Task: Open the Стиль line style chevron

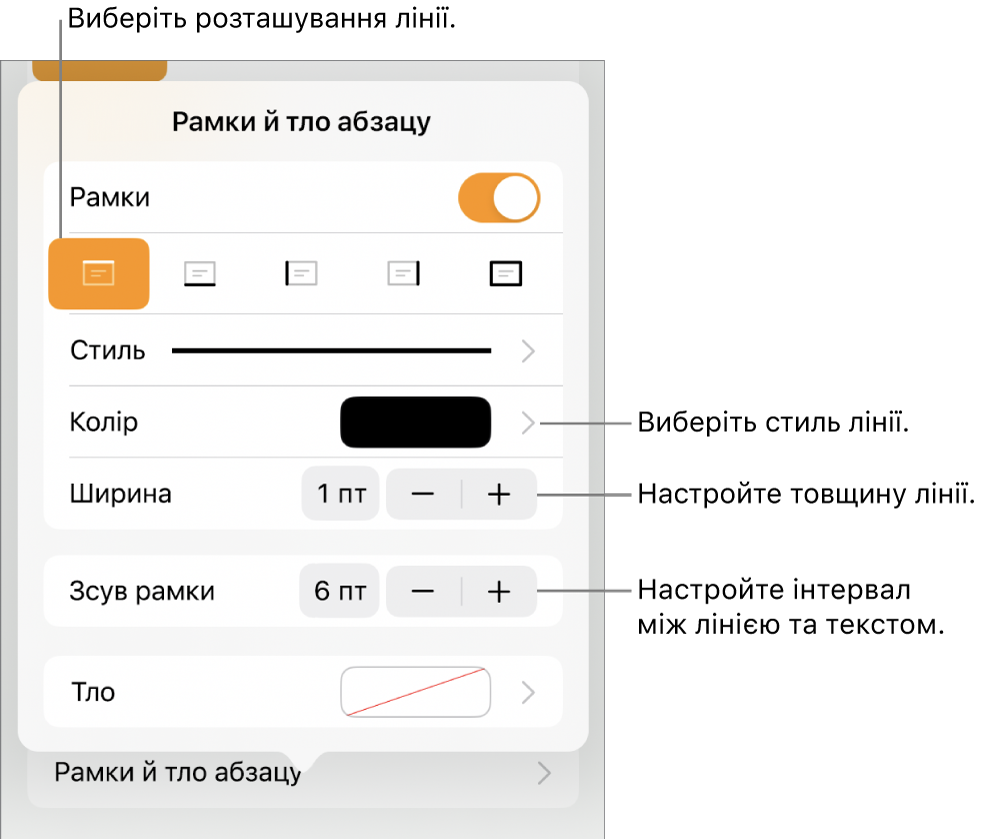Action: (x=528, y=351)
